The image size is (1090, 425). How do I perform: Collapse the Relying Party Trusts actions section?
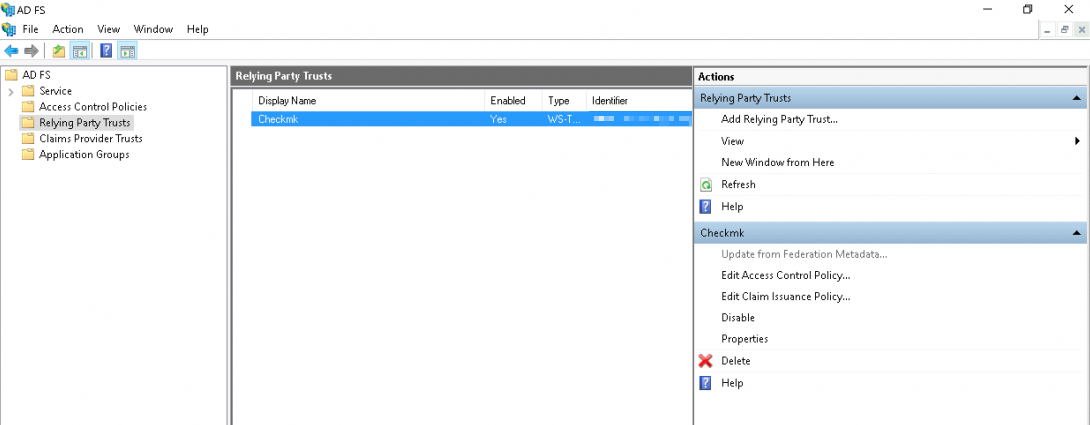click(1076, 98)
